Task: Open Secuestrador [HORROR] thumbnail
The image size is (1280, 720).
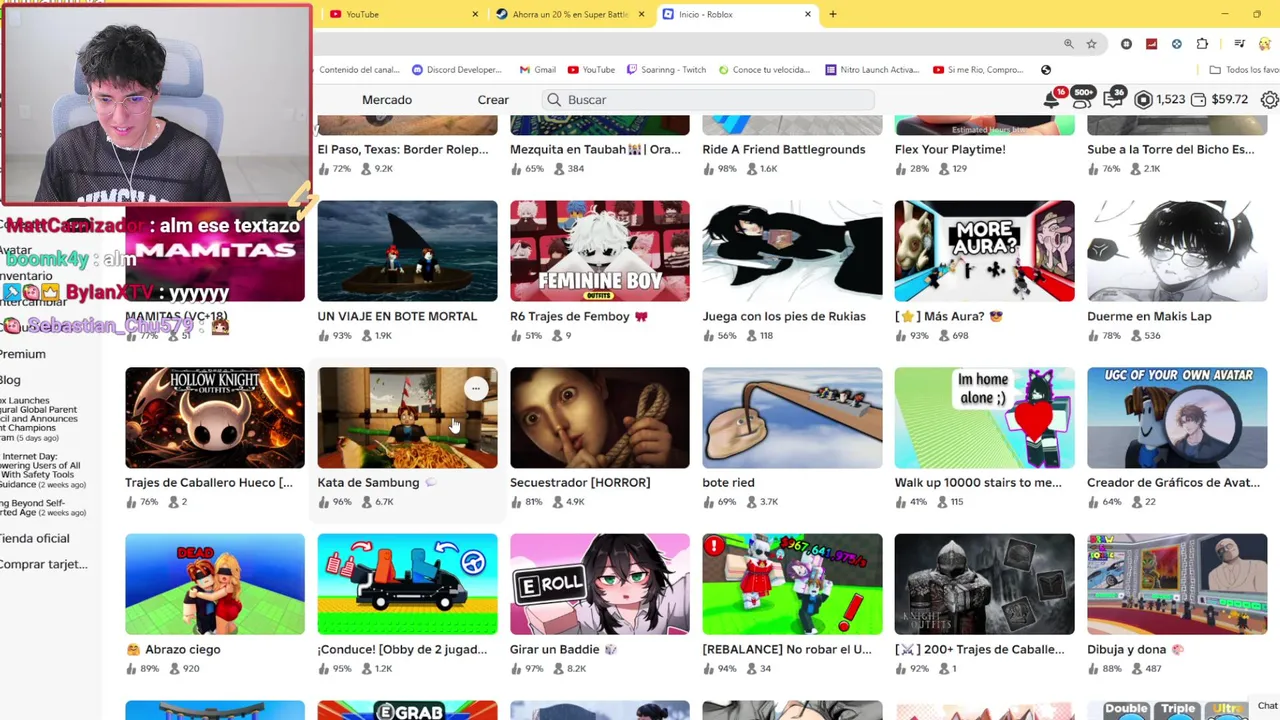Action: (600, 418)
